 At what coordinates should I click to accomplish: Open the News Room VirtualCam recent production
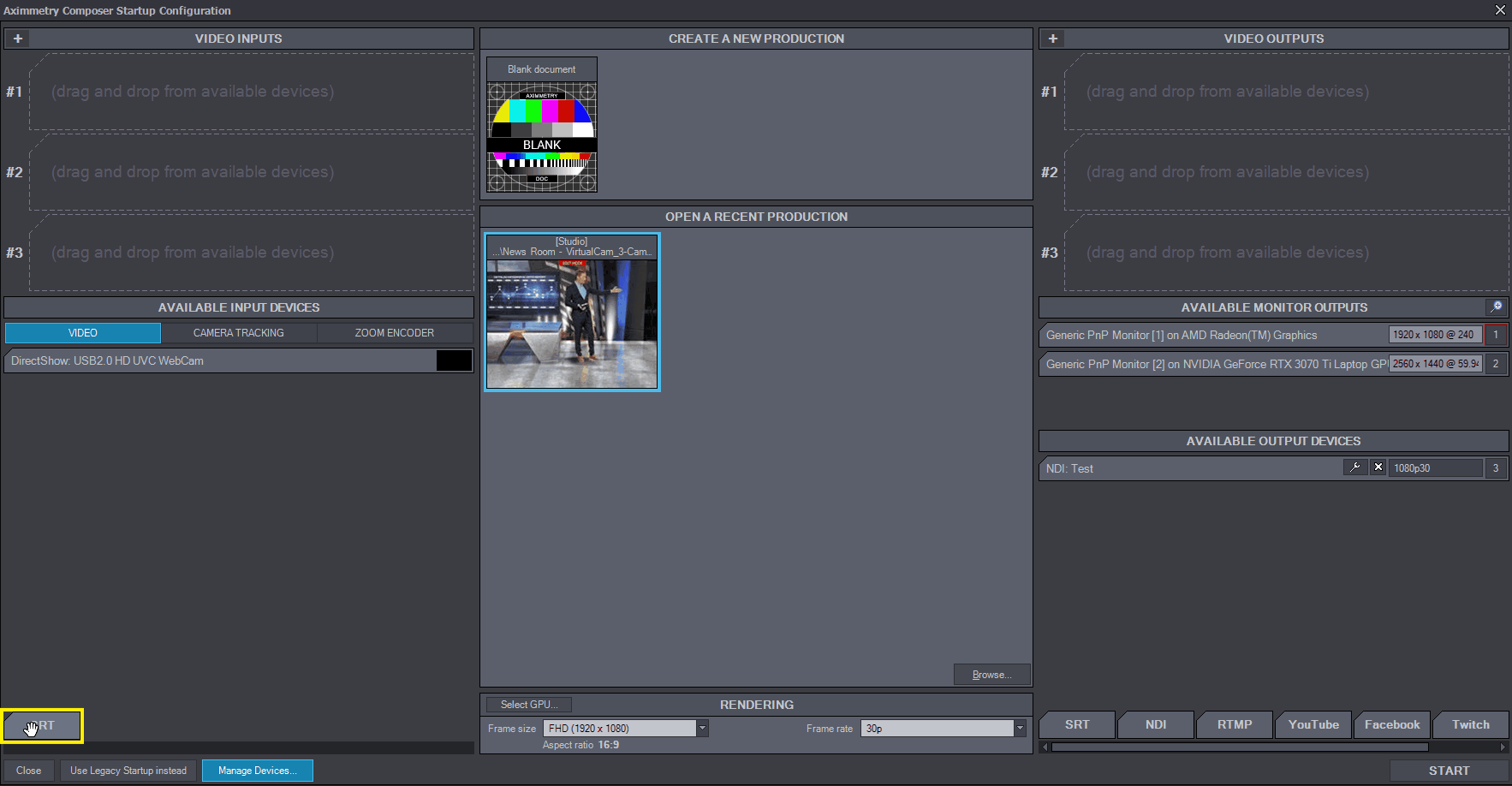(572, 312)
